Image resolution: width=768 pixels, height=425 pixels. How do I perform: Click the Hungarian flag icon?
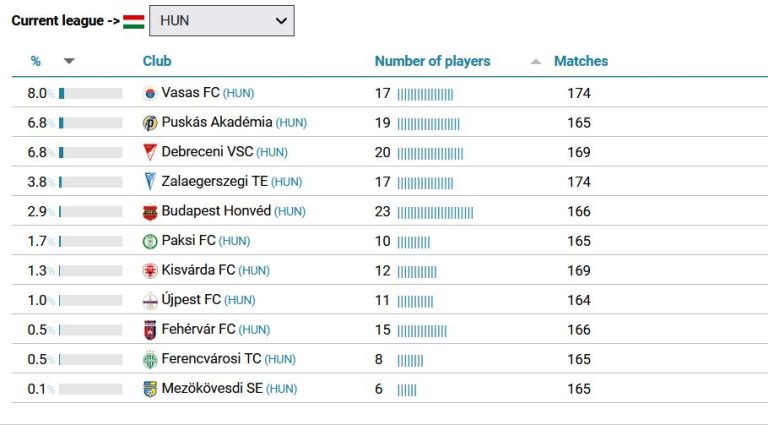click(x=134, y=21)
